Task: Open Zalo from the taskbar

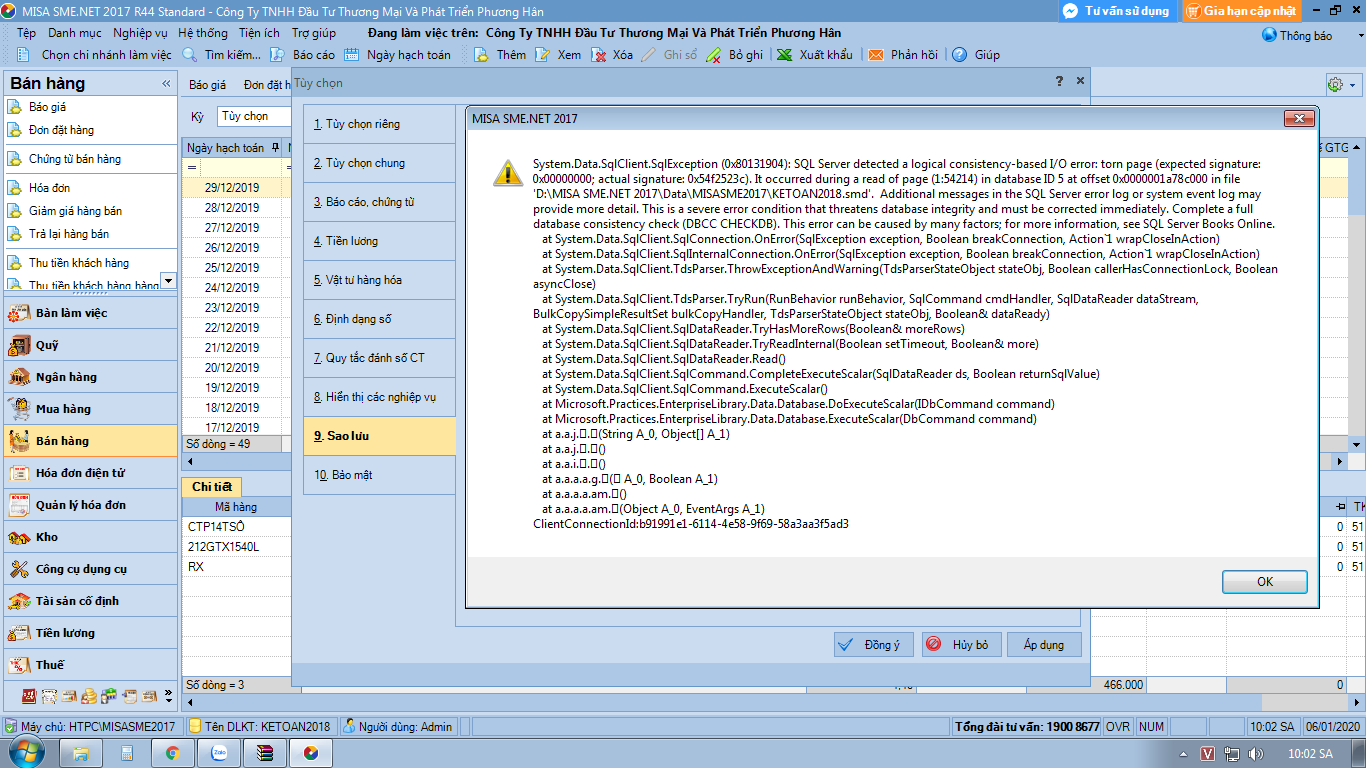Action: point(218,753)
